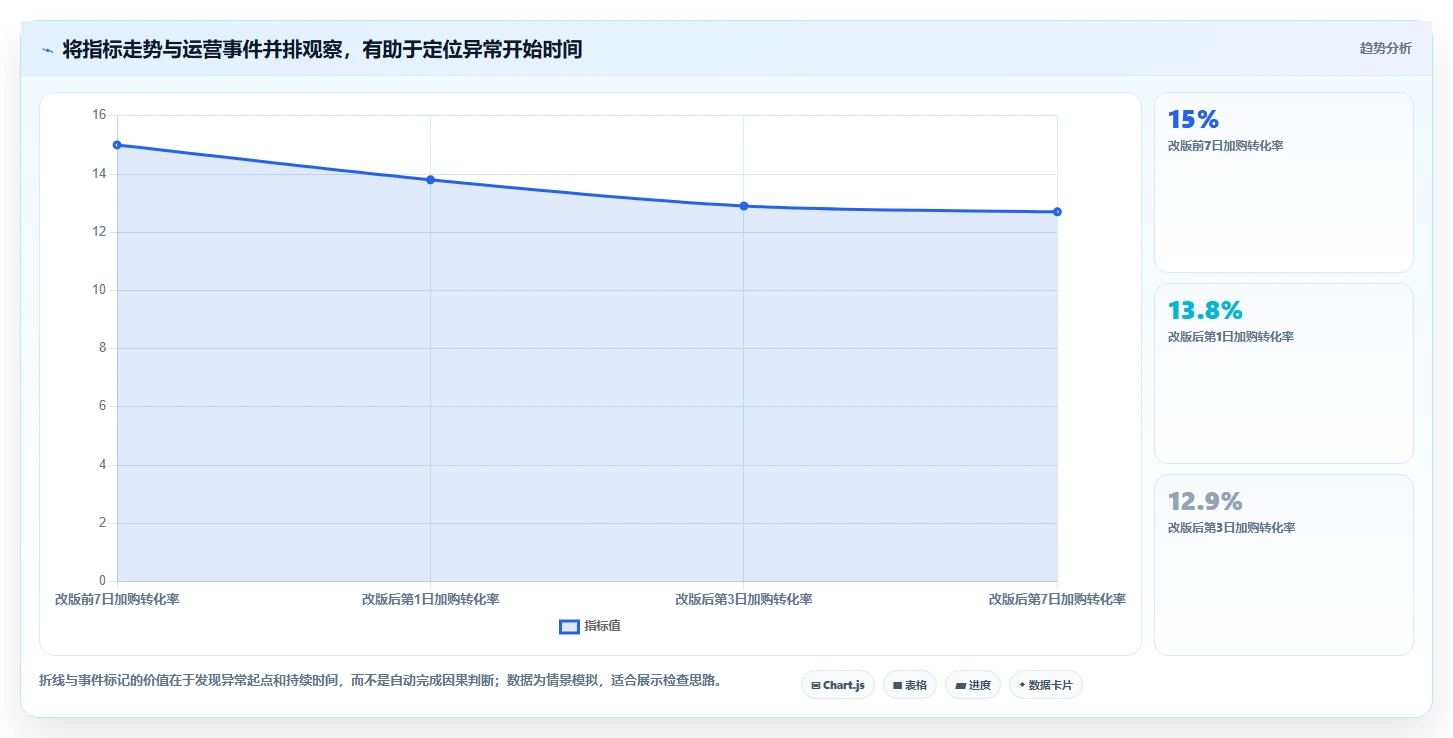Click the y-axis value 0
Screen dimensions: 1453x738
click(x=102, y=581)
